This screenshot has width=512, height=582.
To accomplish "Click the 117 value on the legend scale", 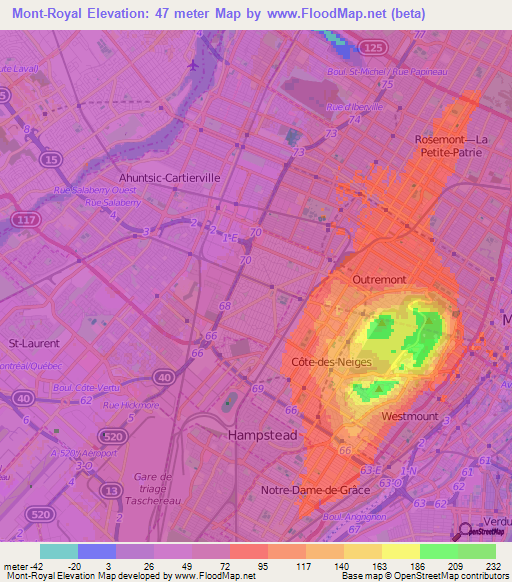I will (x=303, y=567).
